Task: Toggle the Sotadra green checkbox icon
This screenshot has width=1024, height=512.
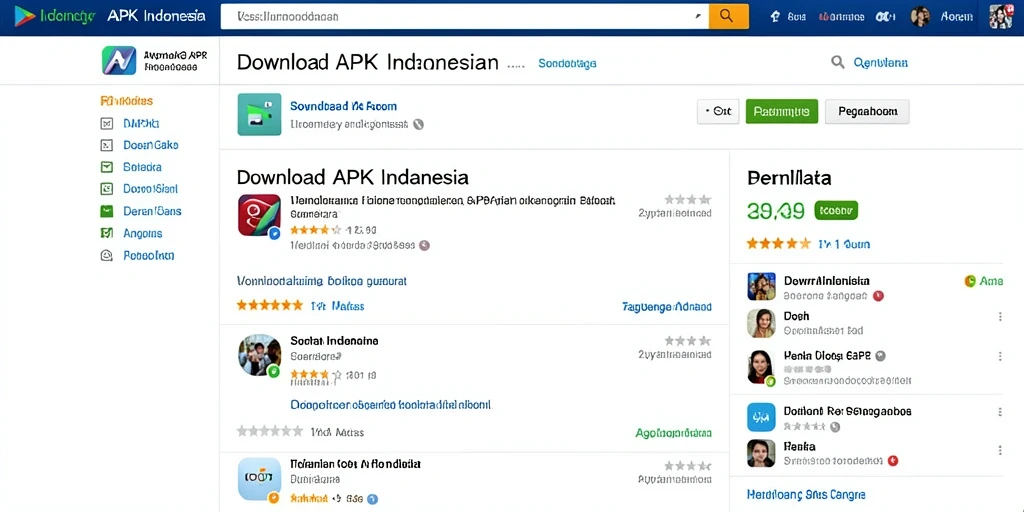Action: click(x=106, y=167)
